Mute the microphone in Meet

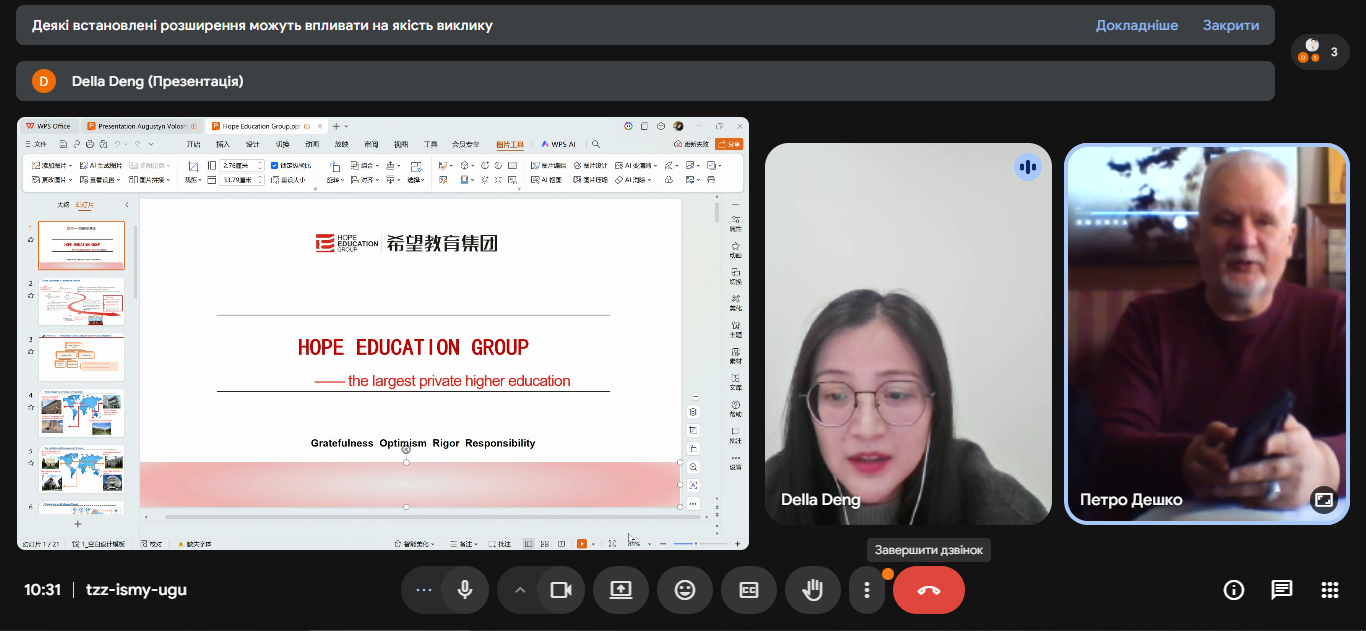(x=465, y=590)
